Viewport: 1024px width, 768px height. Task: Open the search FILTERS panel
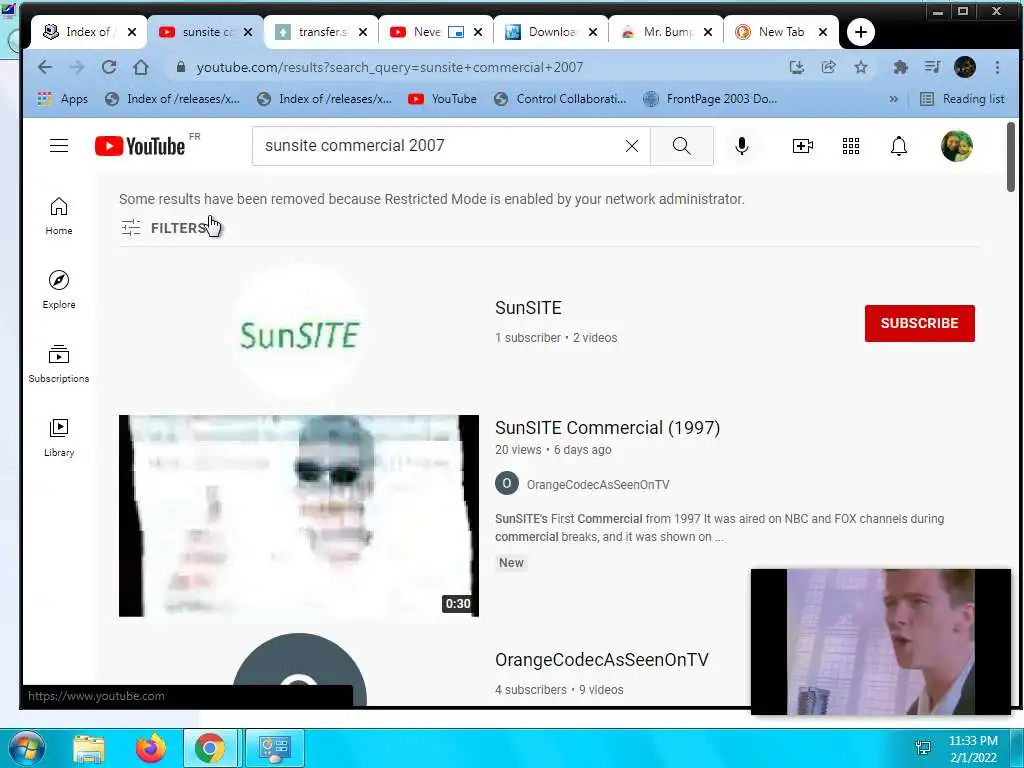pos(164,228)
